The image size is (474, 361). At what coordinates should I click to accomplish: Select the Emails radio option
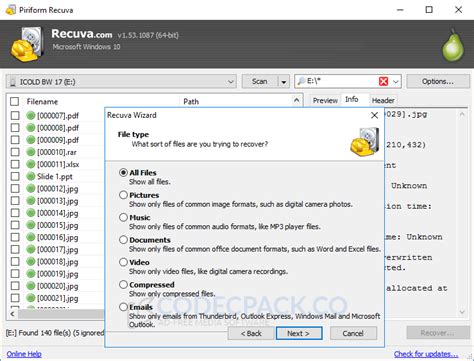click(x=123, y=307)
